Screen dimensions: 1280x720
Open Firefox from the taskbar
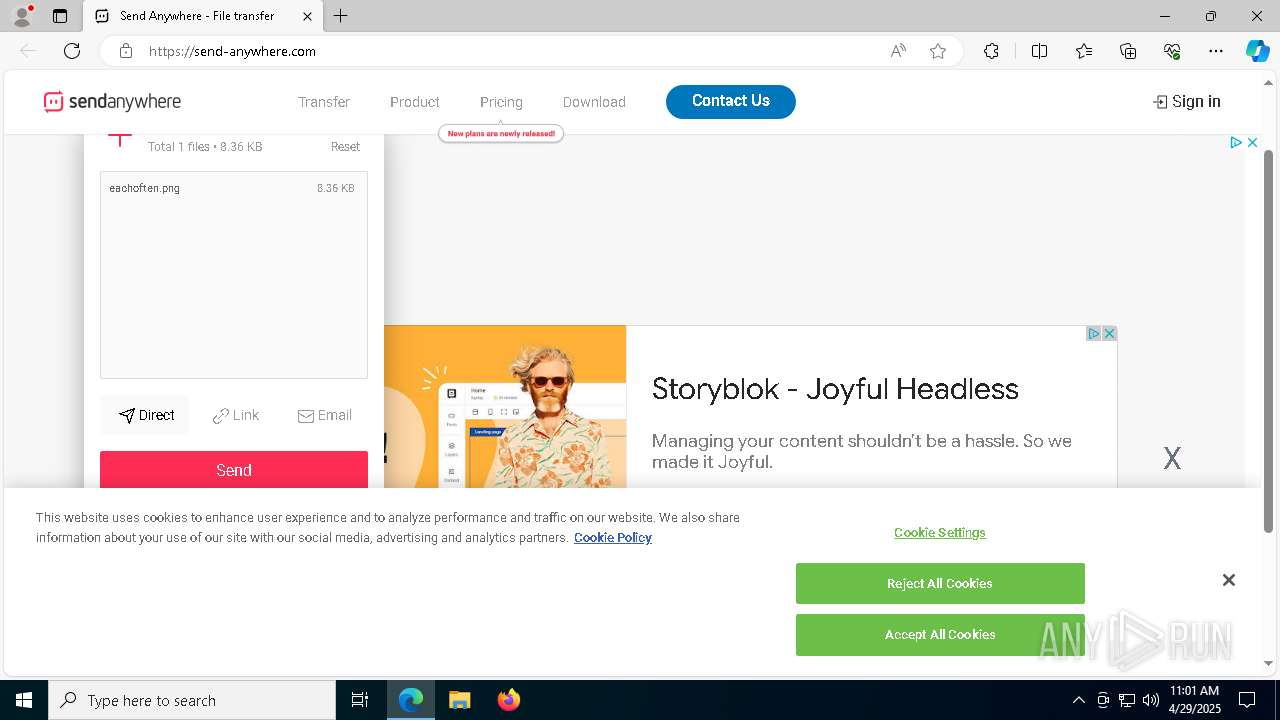(508, 700)
